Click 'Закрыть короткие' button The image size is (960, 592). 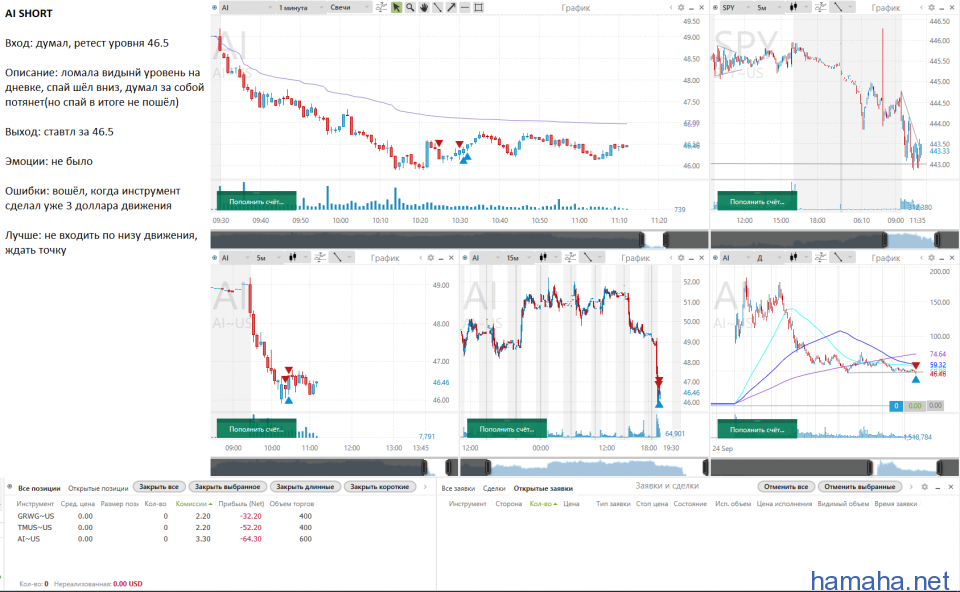380,487
